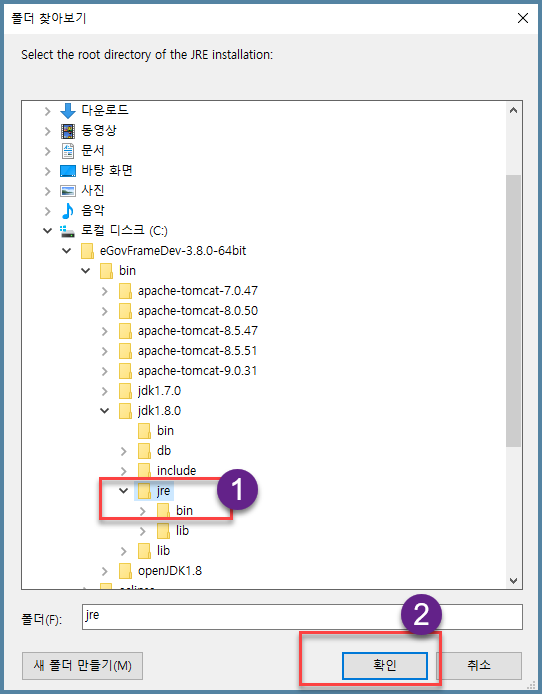Image resolution: width=542 pixels, height=694 pixels.
Task: Click the 폴더 name input field
Action: [x=302, y=617]
